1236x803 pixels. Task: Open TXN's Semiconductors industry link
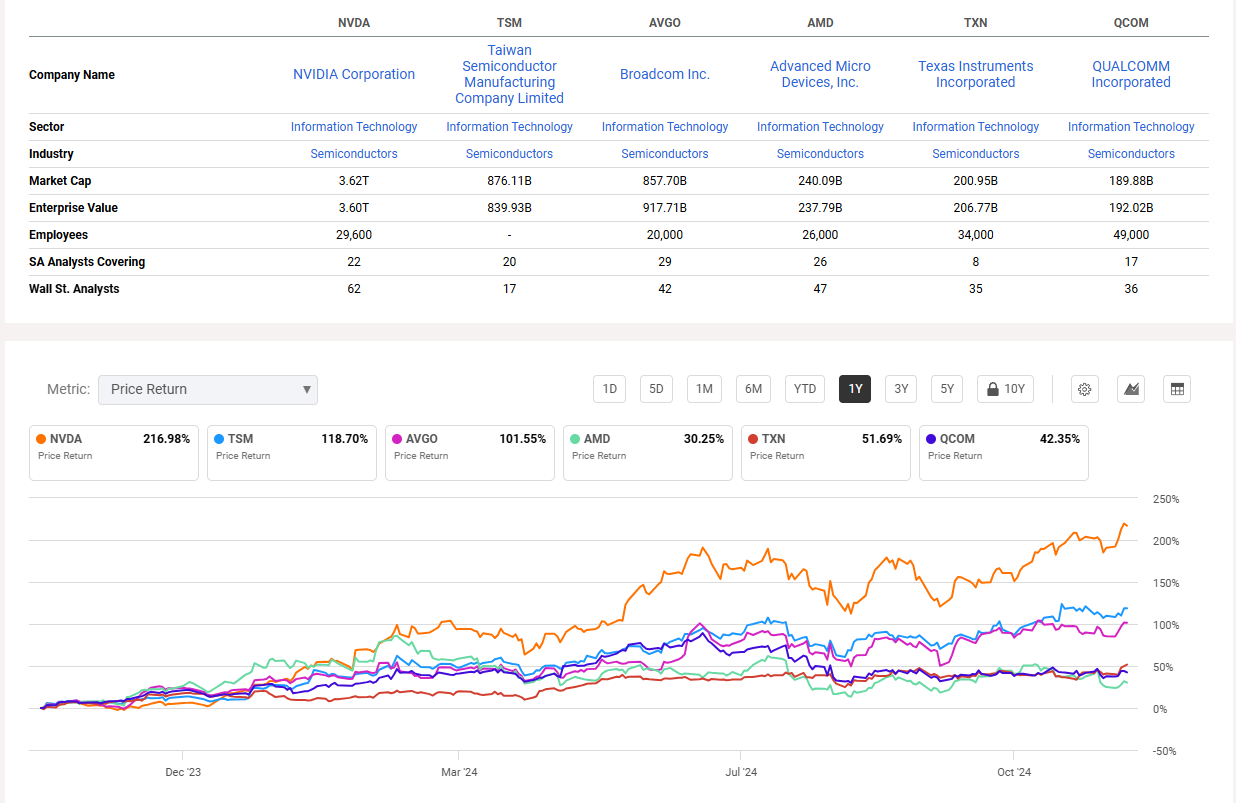(976, 154)
